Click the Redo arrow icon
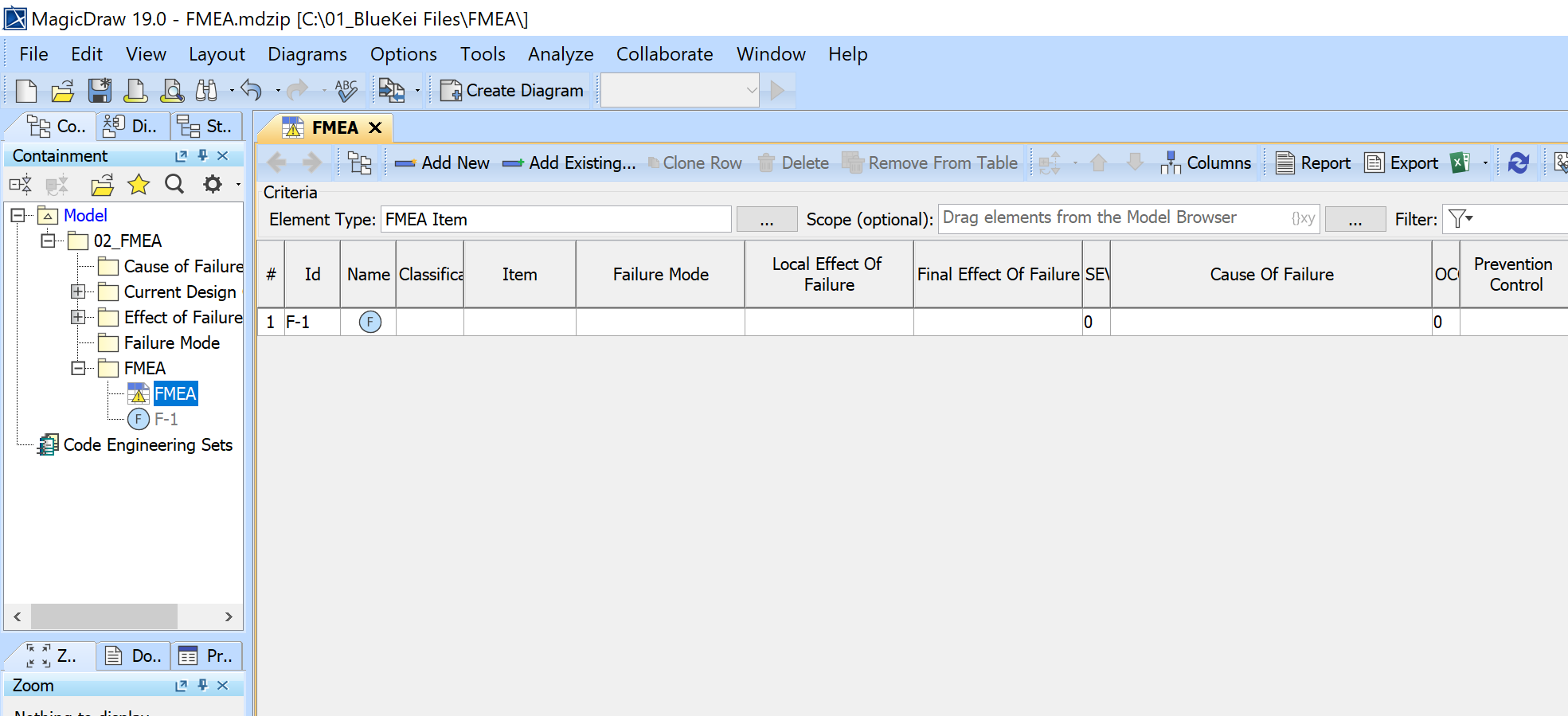 click(298, 91)
